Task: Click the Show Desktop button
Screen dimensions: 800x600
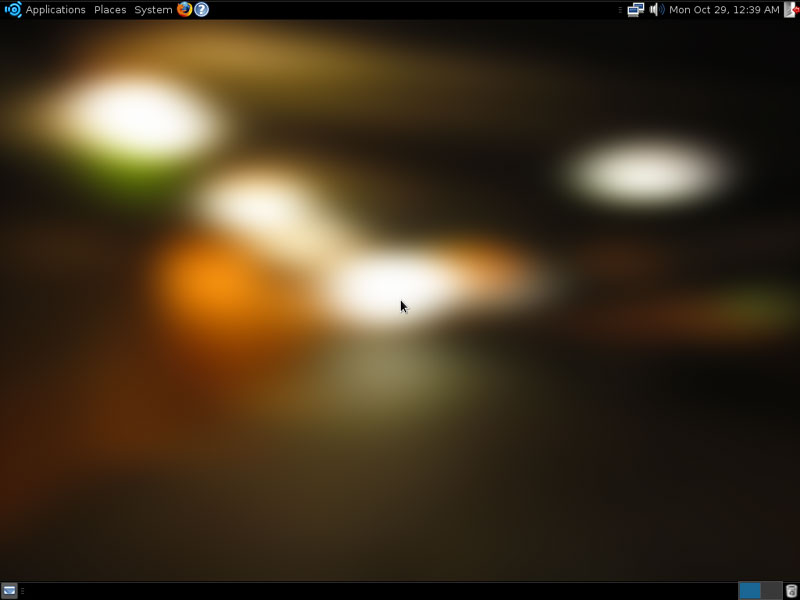Action: click(x=9, y=591)
